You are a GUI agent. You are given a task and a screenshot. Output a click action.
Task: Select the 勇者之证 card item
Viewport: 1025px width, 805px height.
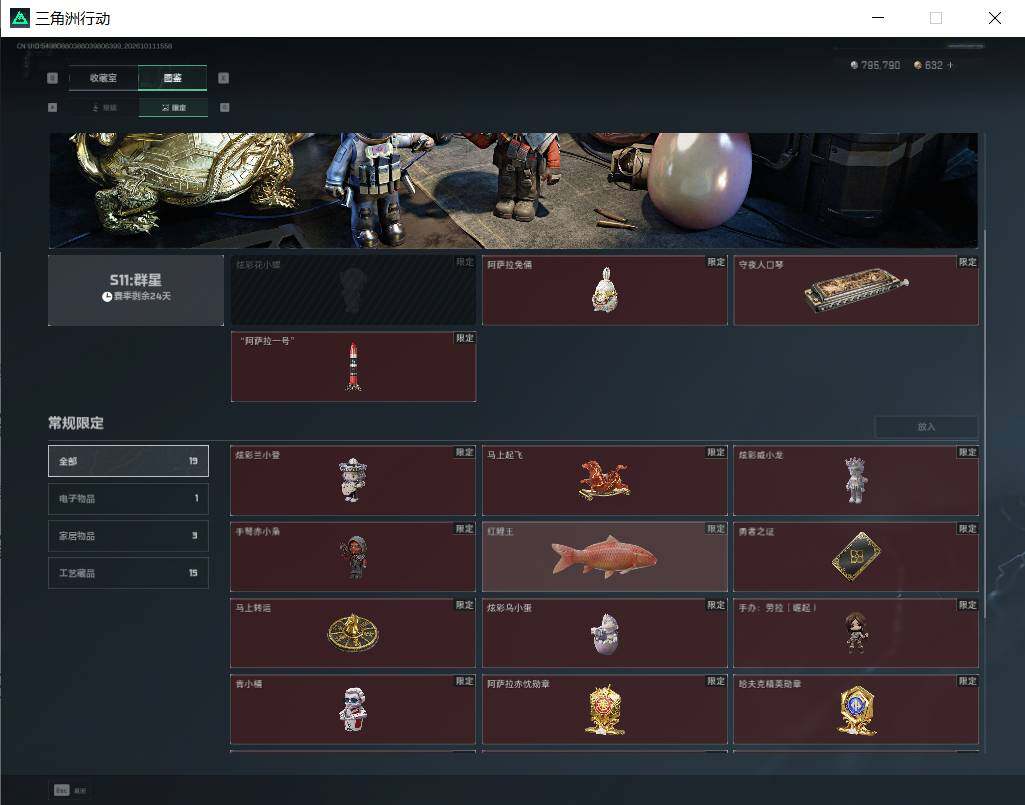pyautogui.click(x=856, y=557)
